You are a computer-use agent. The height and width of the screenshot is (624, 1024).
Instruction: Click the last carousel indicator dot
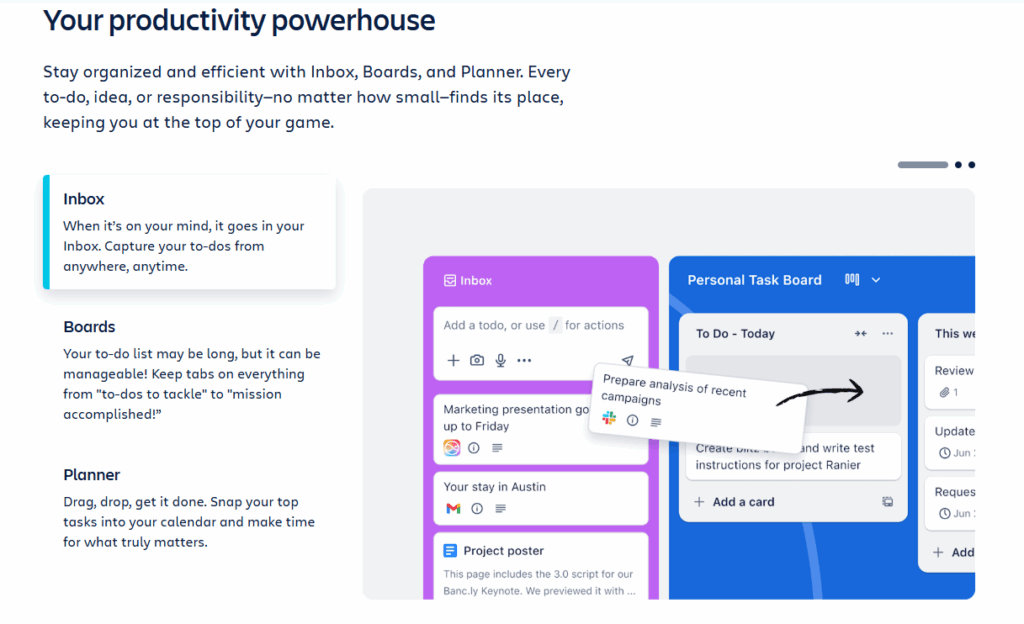[x=971, y=165]
